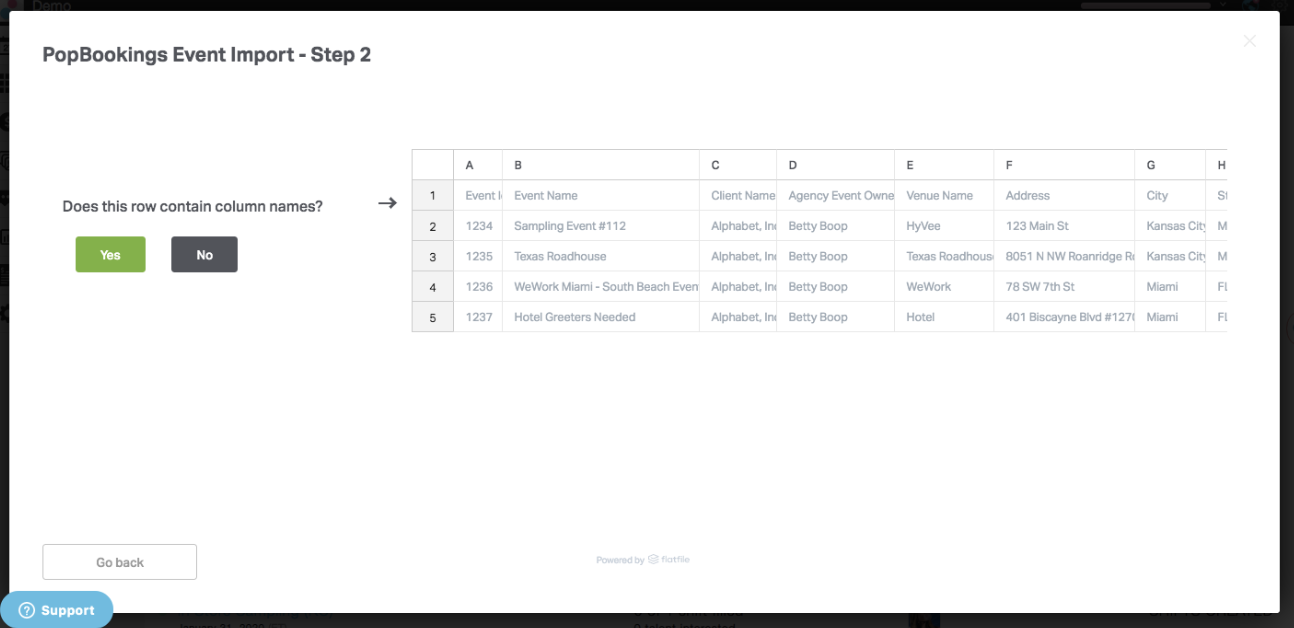
Task: Click the Hotel Greeters Needed cell
Action: click(600, 317)
